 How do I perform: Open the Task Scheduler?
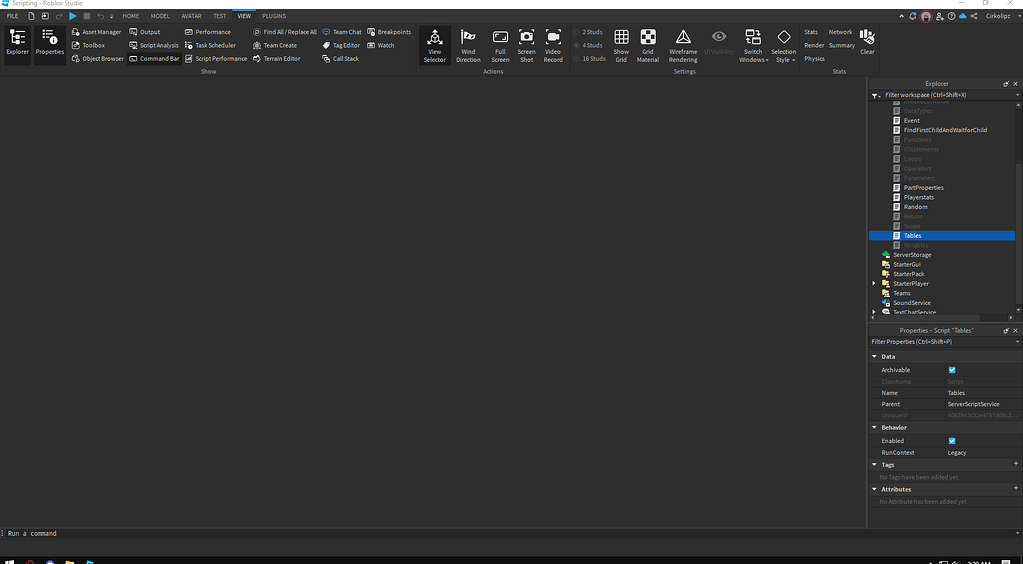pyautogui.click(x=210, y=45)
